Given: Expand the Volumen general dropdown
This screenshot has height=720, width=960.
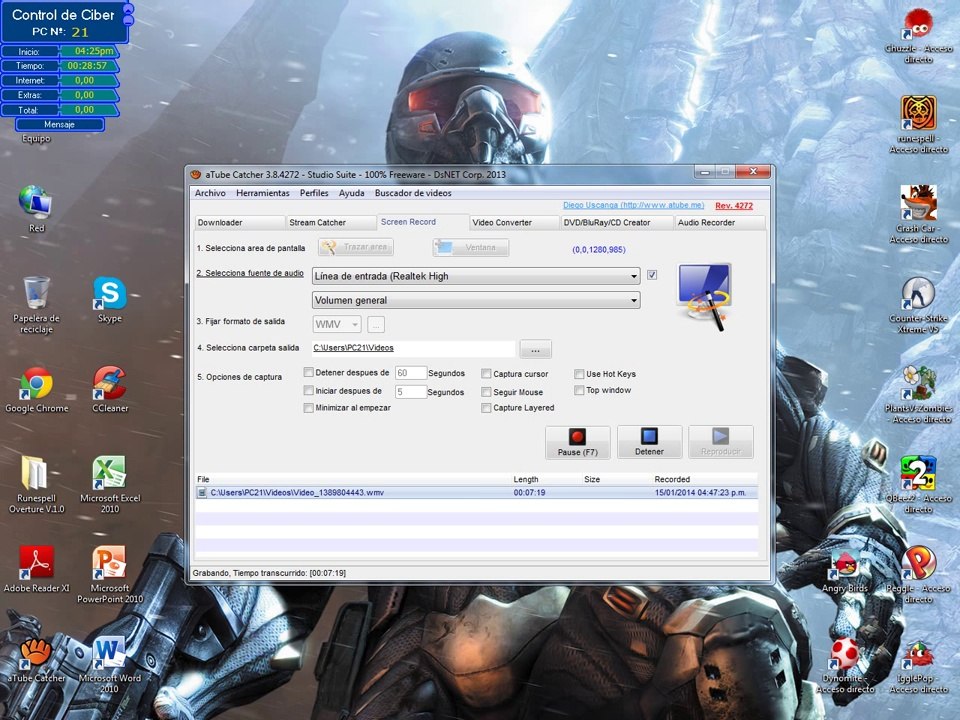Looking at the screenshot, I should point(476,300).
